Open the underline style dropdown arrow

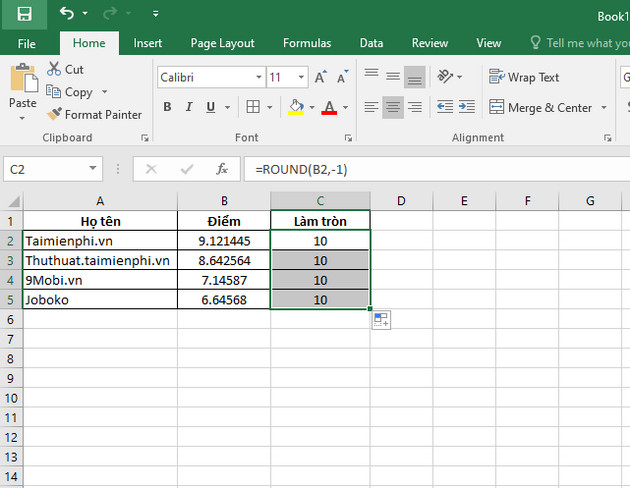click(227, 107)
